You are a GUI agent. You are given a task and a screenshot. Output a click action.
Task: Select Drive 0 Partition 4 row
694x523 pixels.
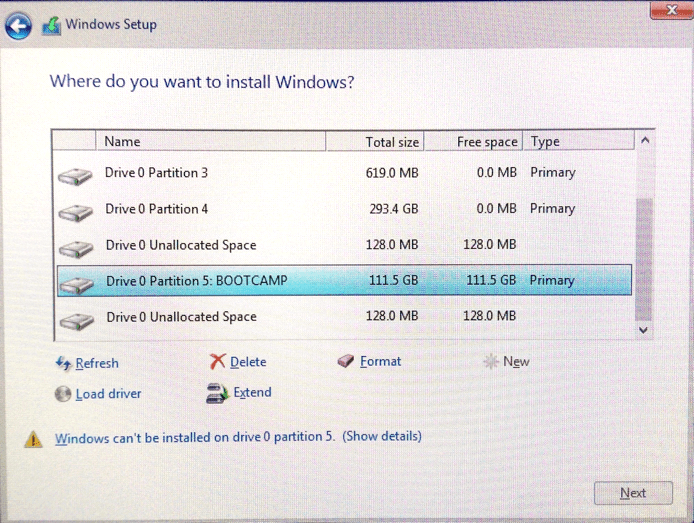pos(344,209)
